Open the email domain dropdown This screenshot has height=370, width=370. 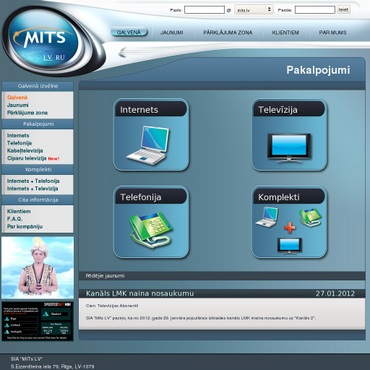coord(254,10)
